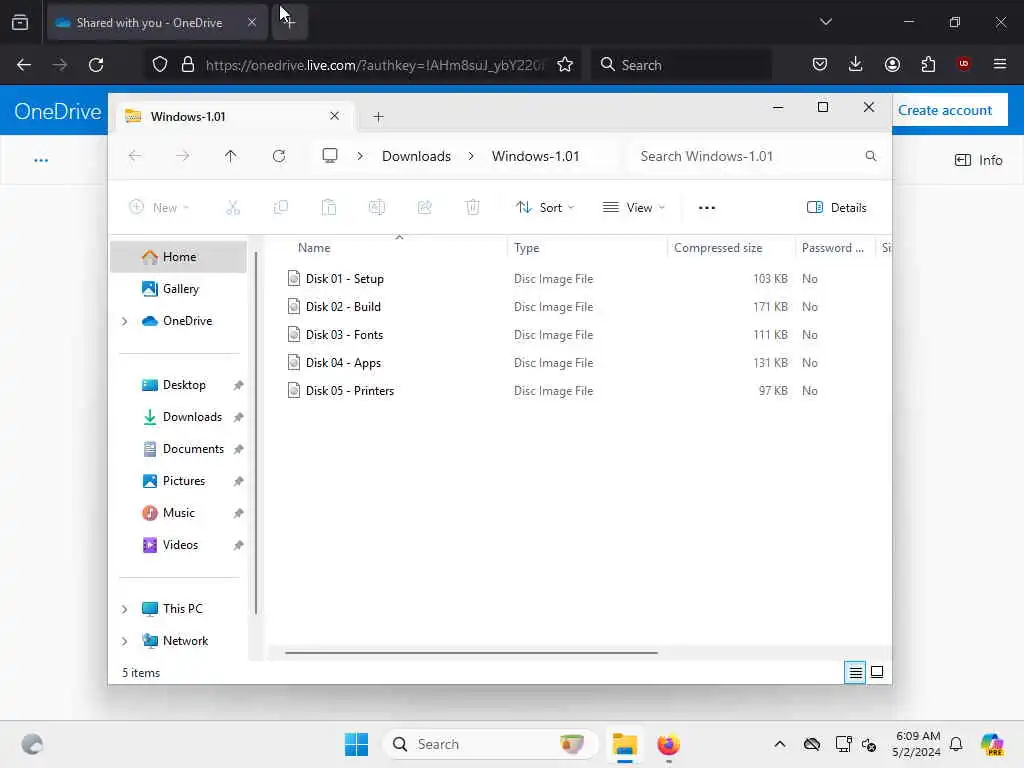Select the Disk 01 - Setup file
Viewport: 1024px width, 768px height.
[344, 279]
